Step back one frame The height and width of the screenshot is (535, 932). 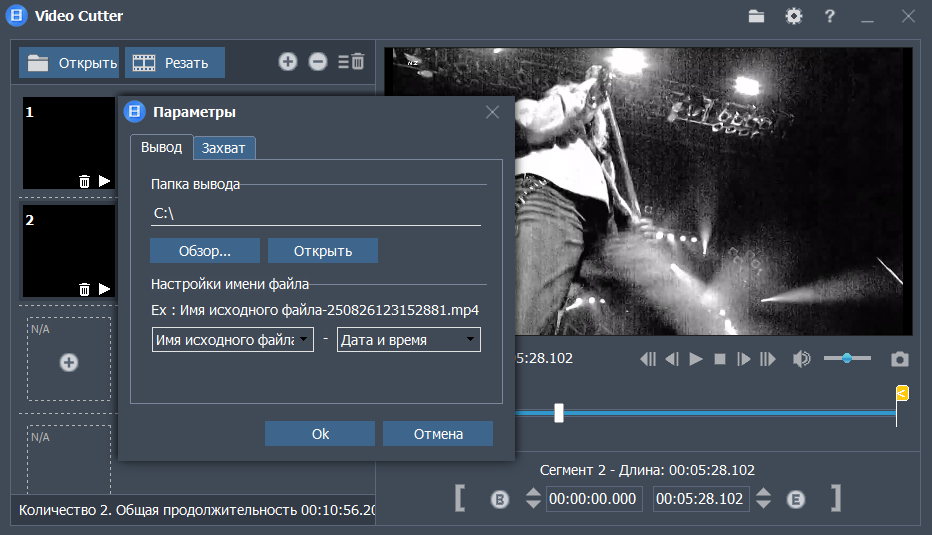(672, 359)
